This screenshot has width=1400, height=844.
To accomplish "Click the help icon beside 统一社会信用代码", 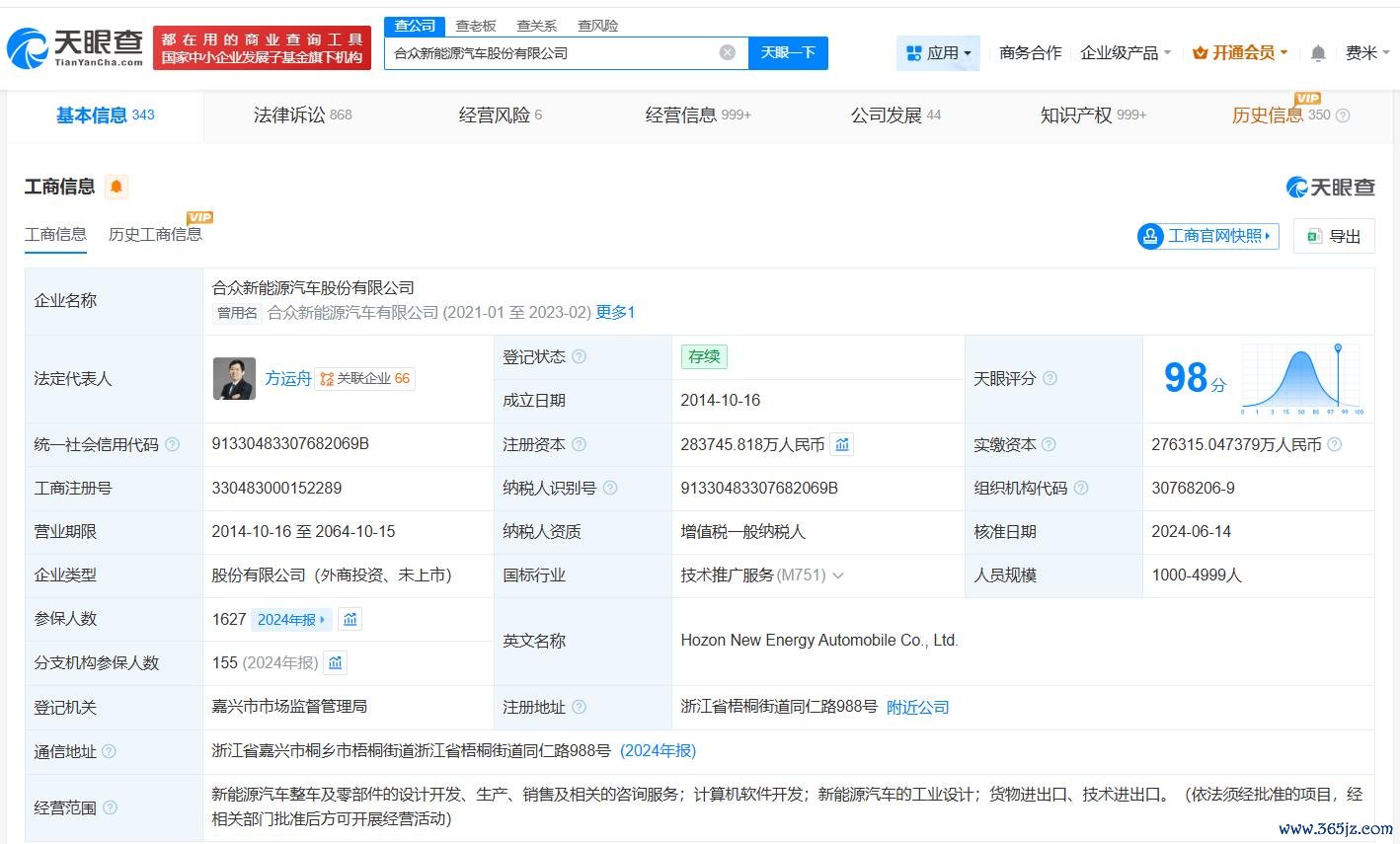I will tap(173, 444).
